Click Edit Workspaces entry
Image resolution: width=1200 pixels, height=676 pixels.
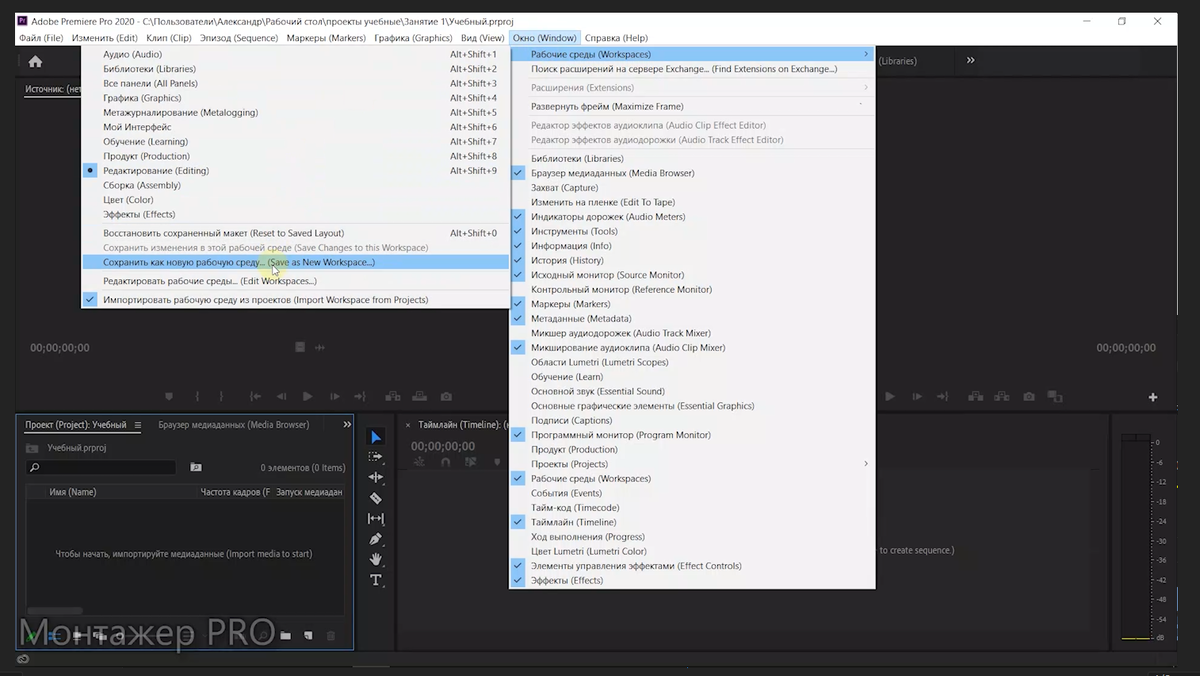(295, 281)
